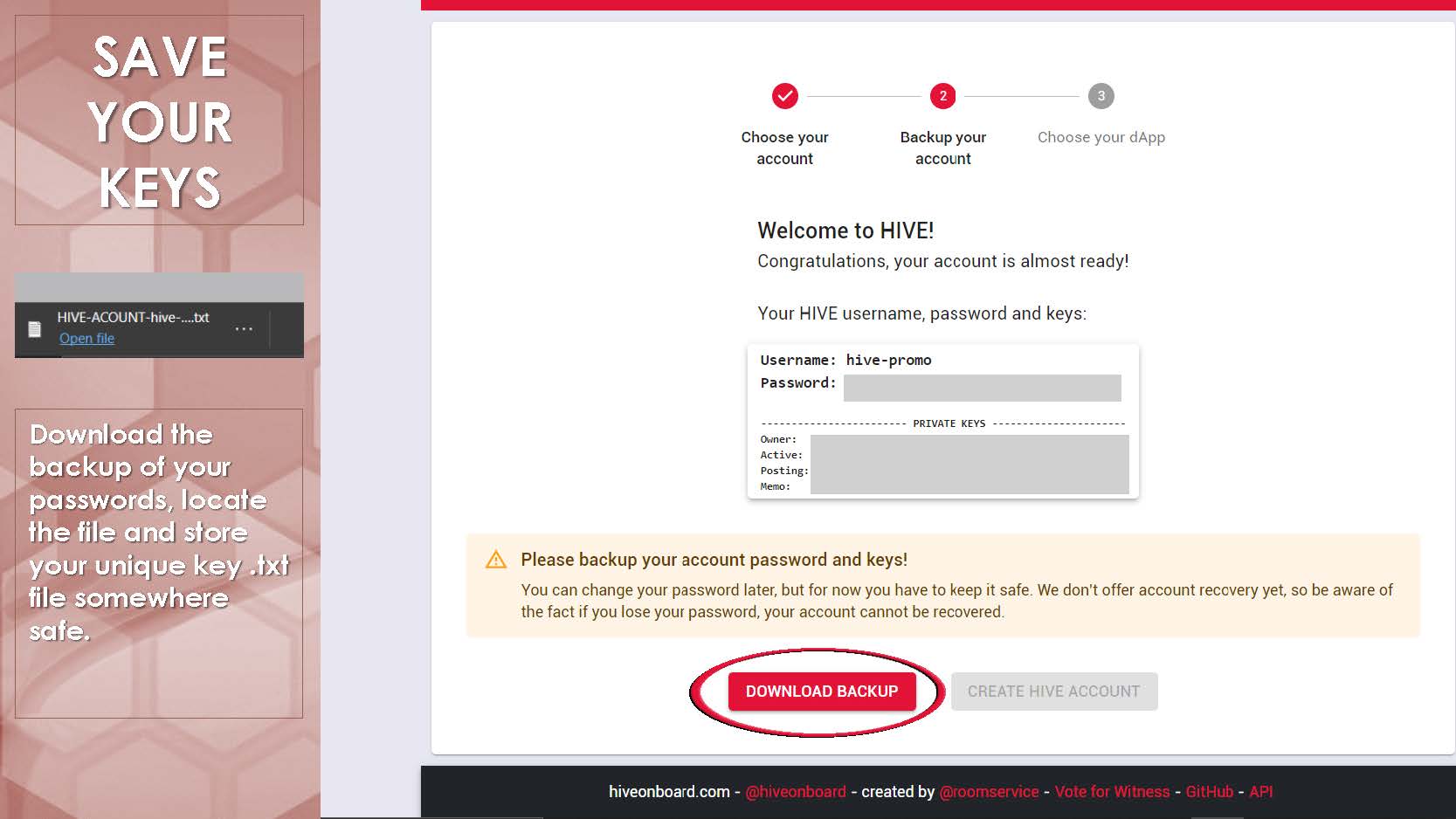This screenshot has height=819, width=1456.
Task: Click the masked Password field
Action: click(x=983, y=388)
